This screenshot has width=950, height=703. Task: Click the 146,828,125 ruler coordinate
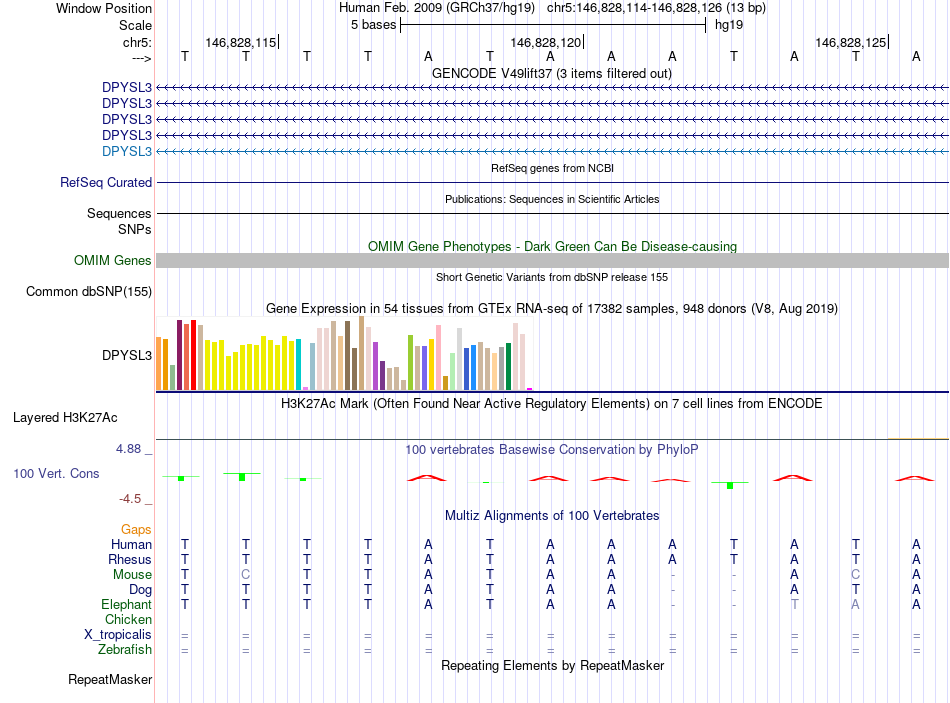tap(850, 42)
